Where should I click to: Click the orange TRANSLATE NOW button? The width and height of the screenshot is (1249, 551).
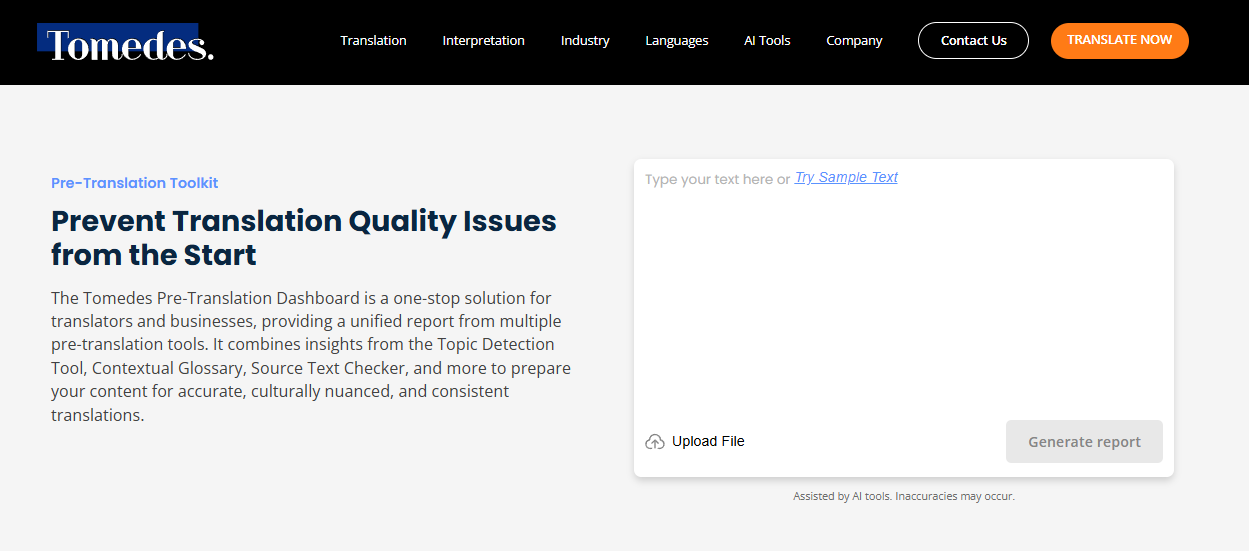1119,41
